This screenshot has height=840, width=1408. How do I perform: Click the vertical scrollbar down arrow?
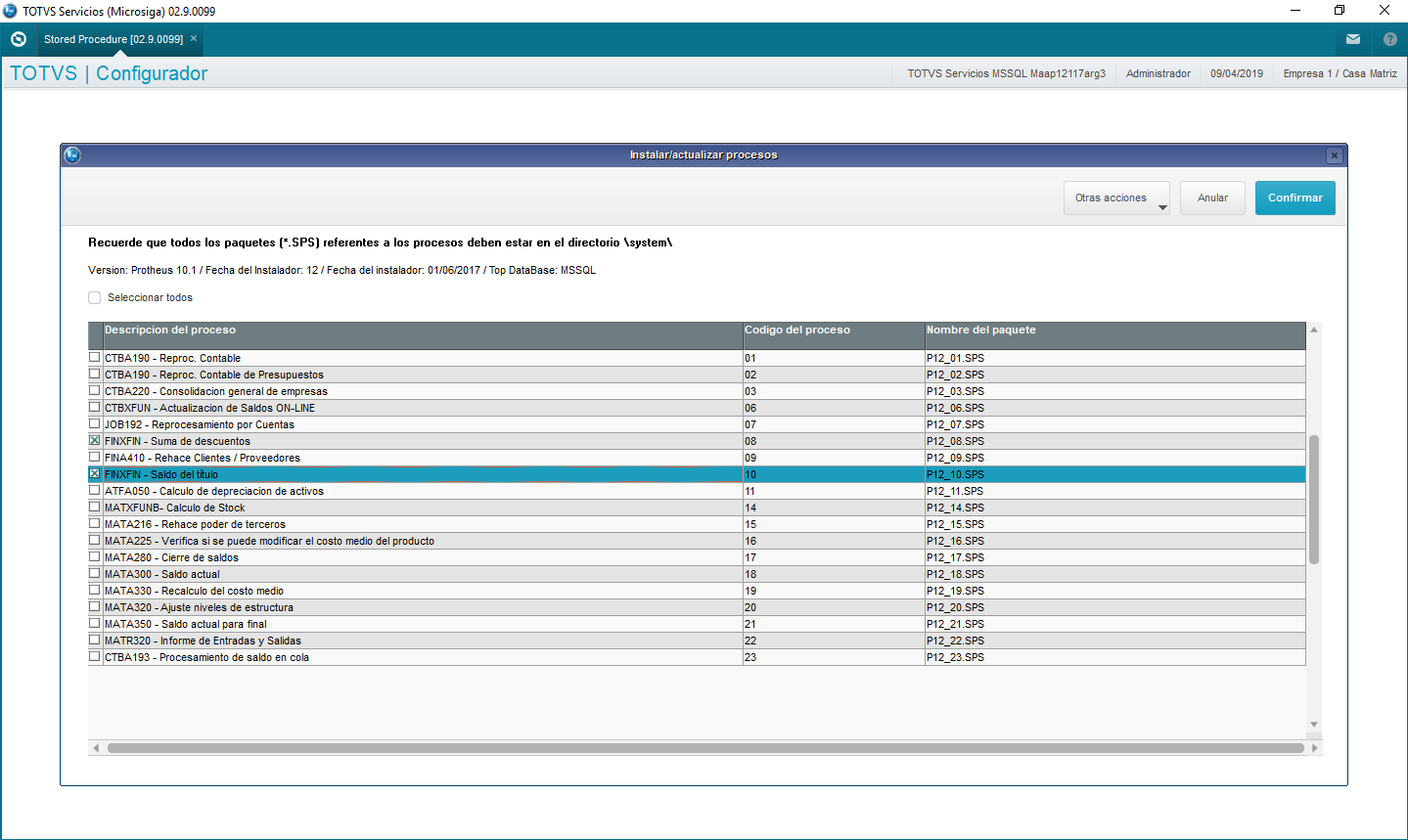[1314, 725]
